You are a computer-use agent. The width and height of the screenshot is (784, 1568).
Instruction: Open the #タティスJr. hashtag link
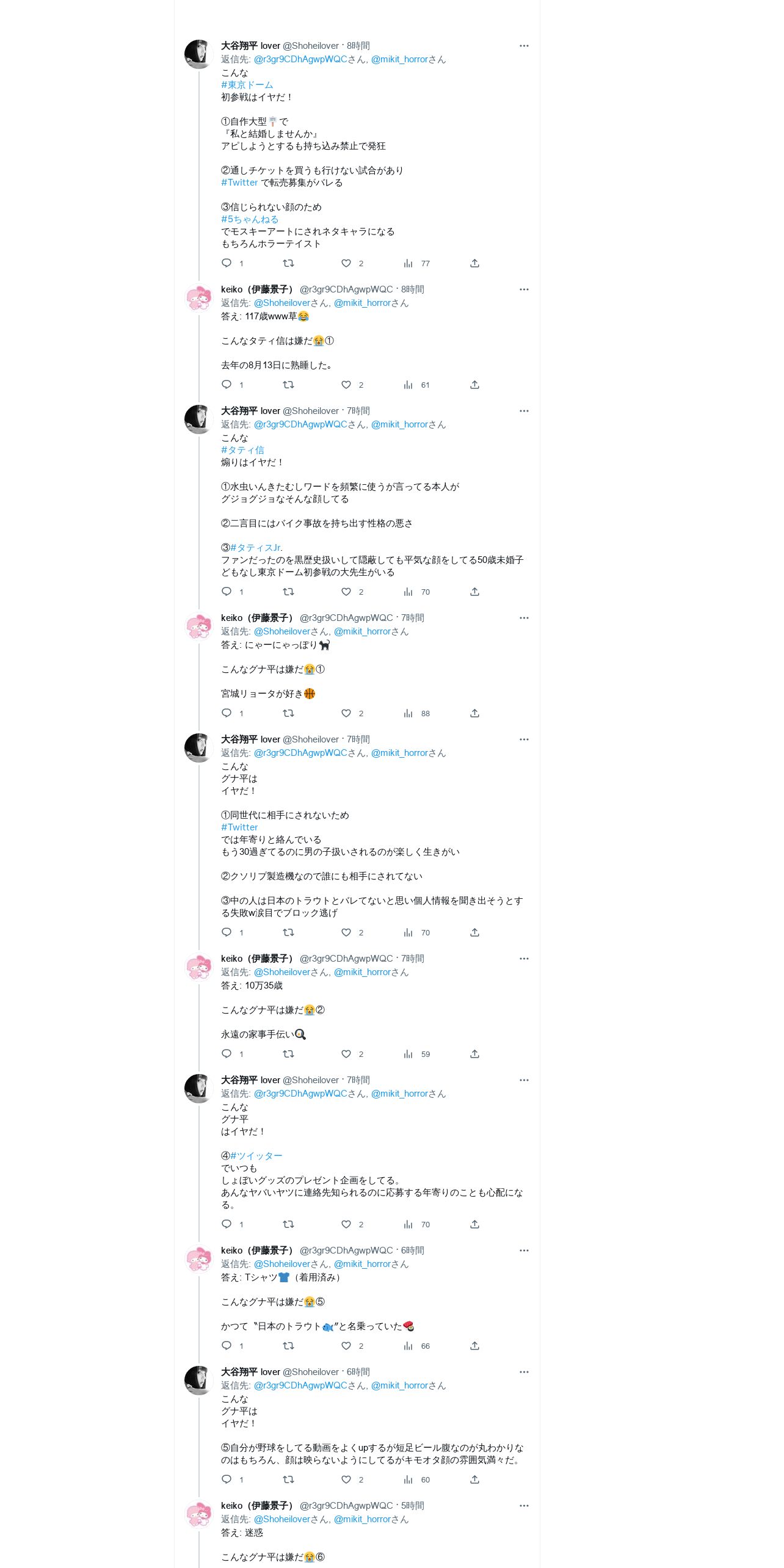(x=256, y=548)
